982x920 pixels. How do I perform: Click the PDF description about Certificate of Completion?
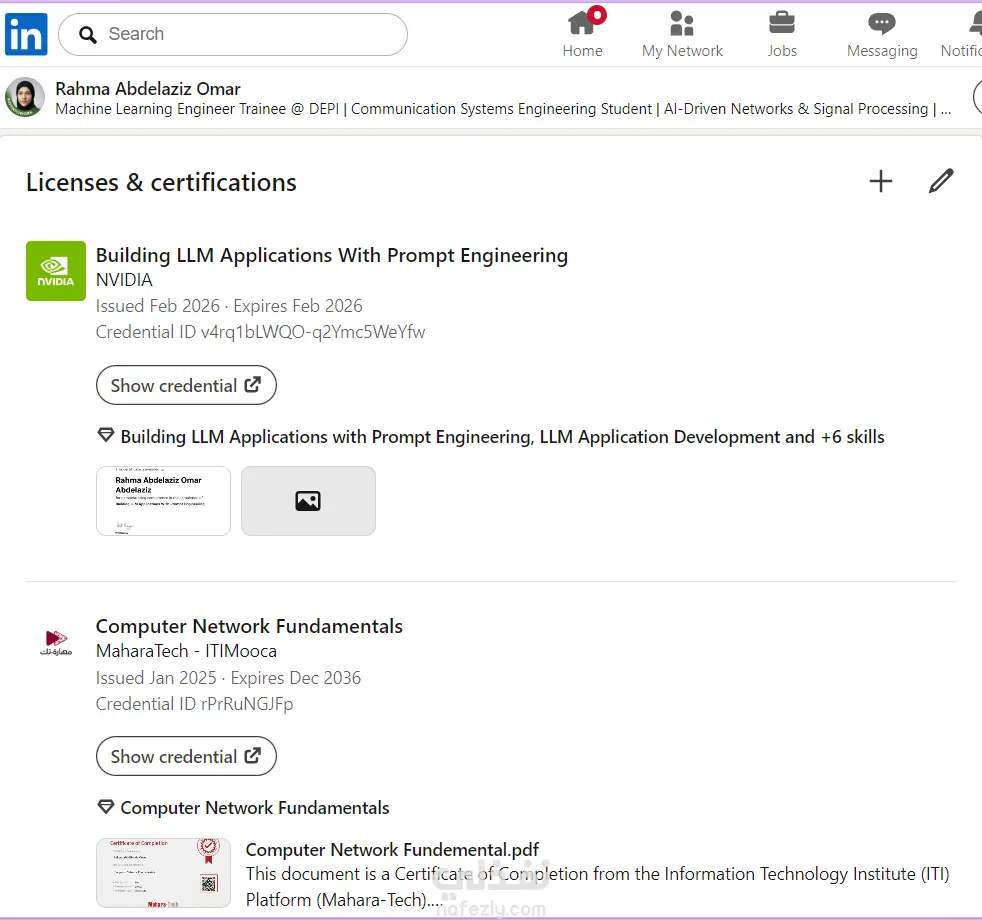point(597,886)
